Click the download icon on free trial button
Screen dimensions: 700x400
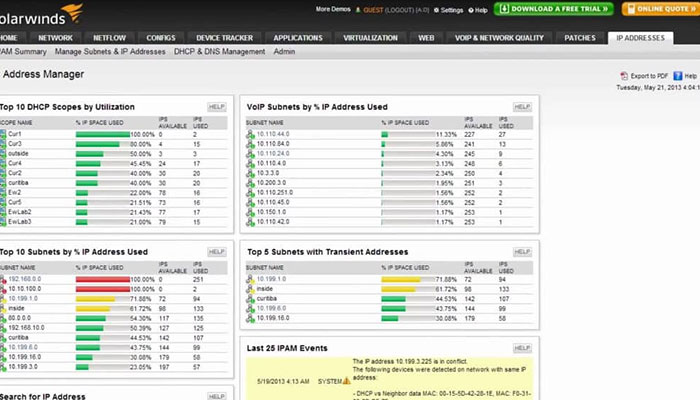pos(504,9)
